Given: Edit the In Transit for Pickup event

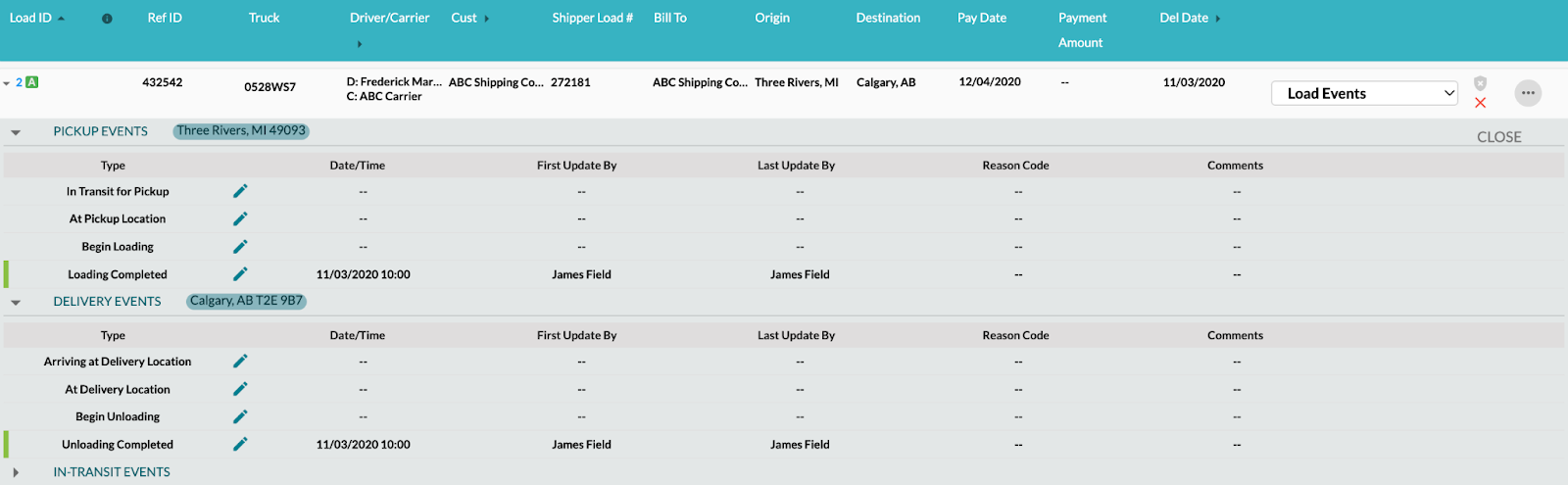Looking at the screenshot, I should tap(240, 191).
